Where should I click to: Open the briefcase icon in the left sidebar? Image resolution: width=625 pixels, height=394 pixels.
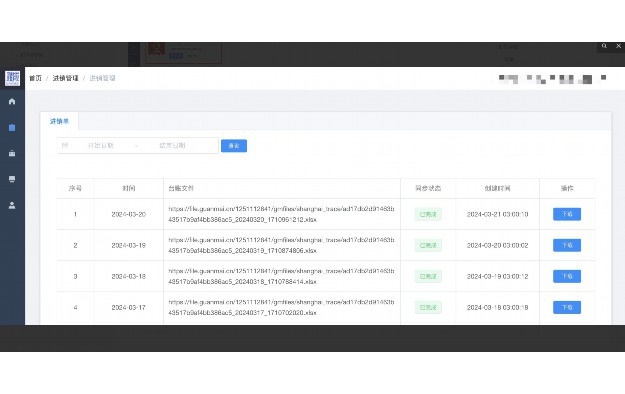12,153
